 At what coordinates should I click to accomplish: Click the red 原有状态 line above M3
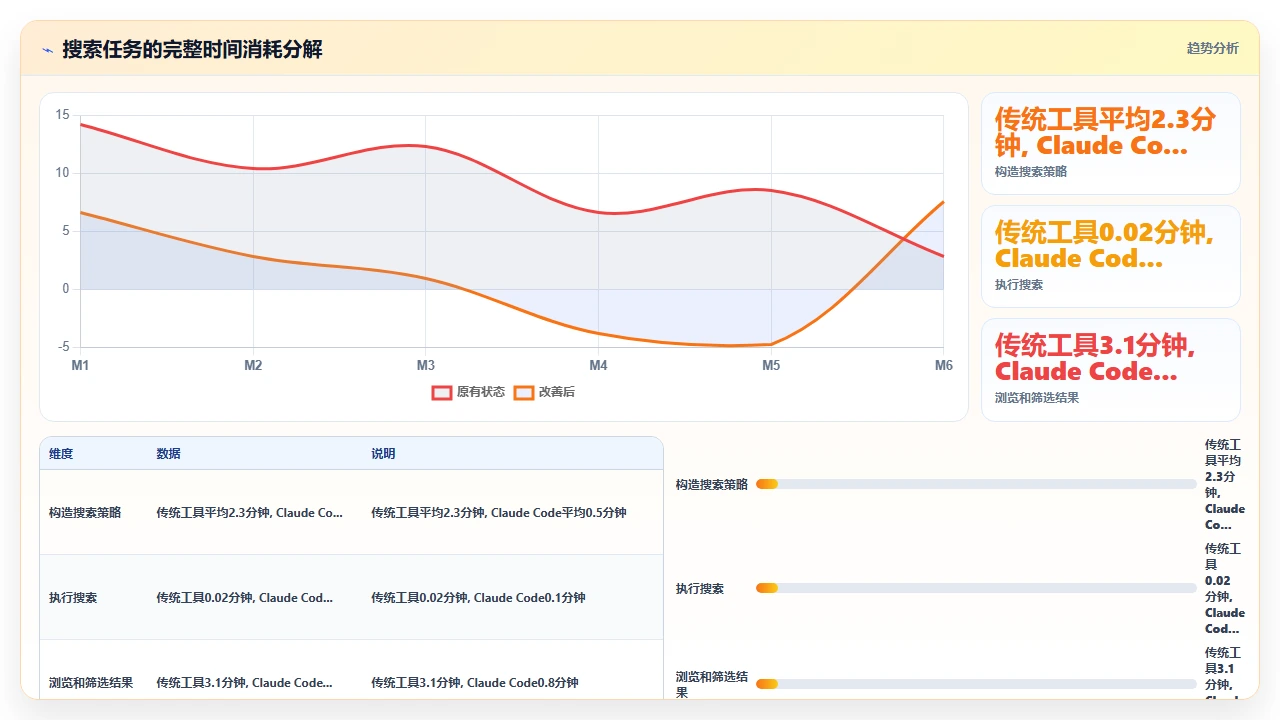tap(425, 146)
